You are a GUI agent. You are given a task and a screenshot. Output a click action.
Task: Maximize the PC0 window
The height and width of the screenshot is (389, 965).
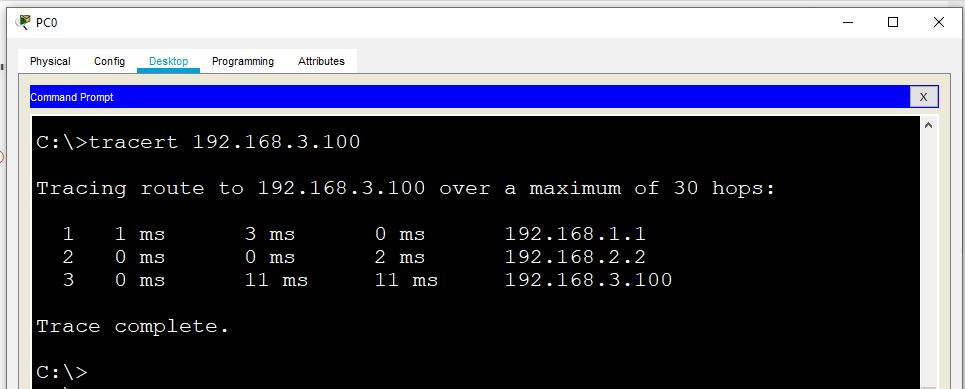(x=893, y=23)
